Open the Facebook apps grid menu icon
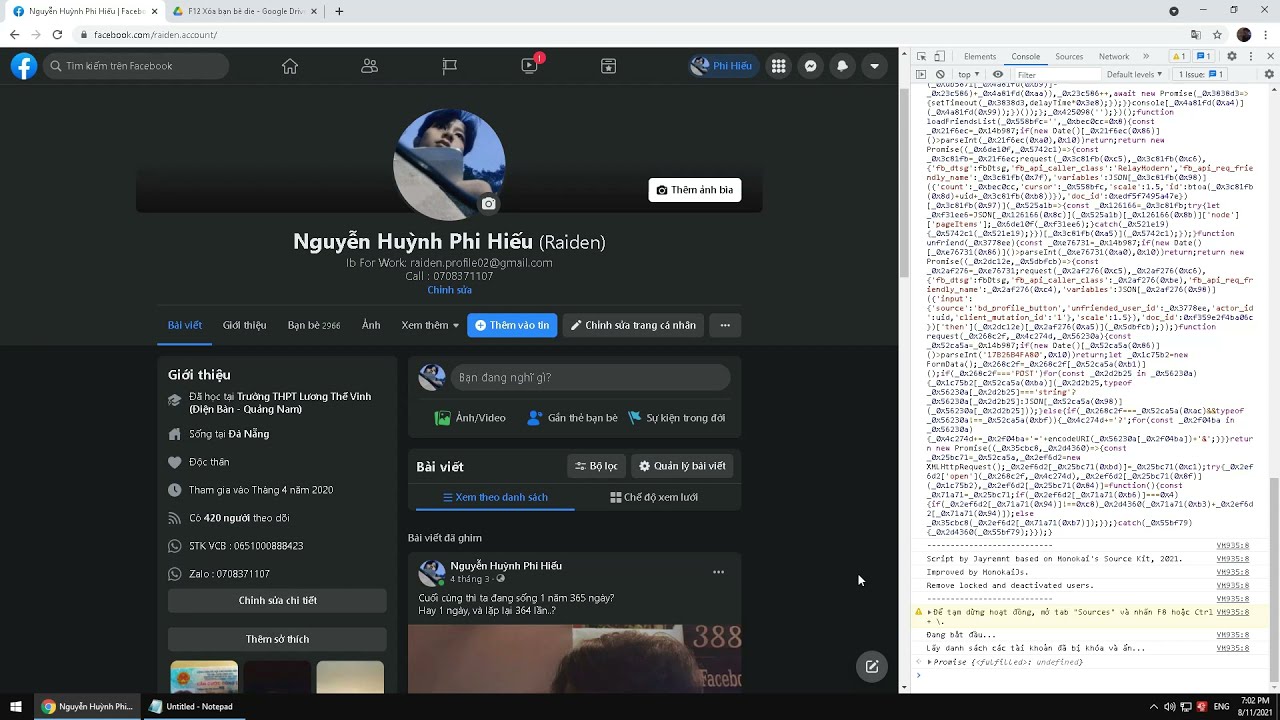The image size is (1280, 720). [x=779, y=66]
